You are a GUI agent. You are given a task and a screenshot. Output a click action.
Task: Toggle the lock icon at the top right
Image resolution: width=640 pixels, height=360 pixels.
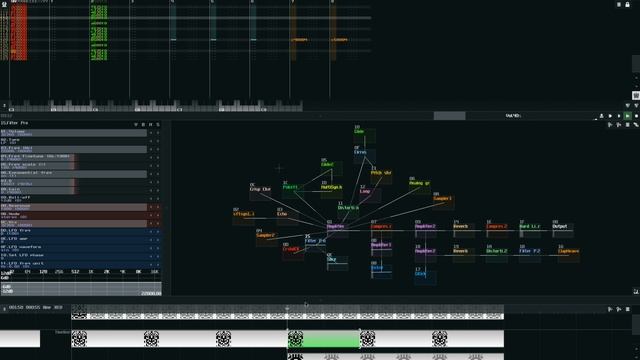(627, 4)
